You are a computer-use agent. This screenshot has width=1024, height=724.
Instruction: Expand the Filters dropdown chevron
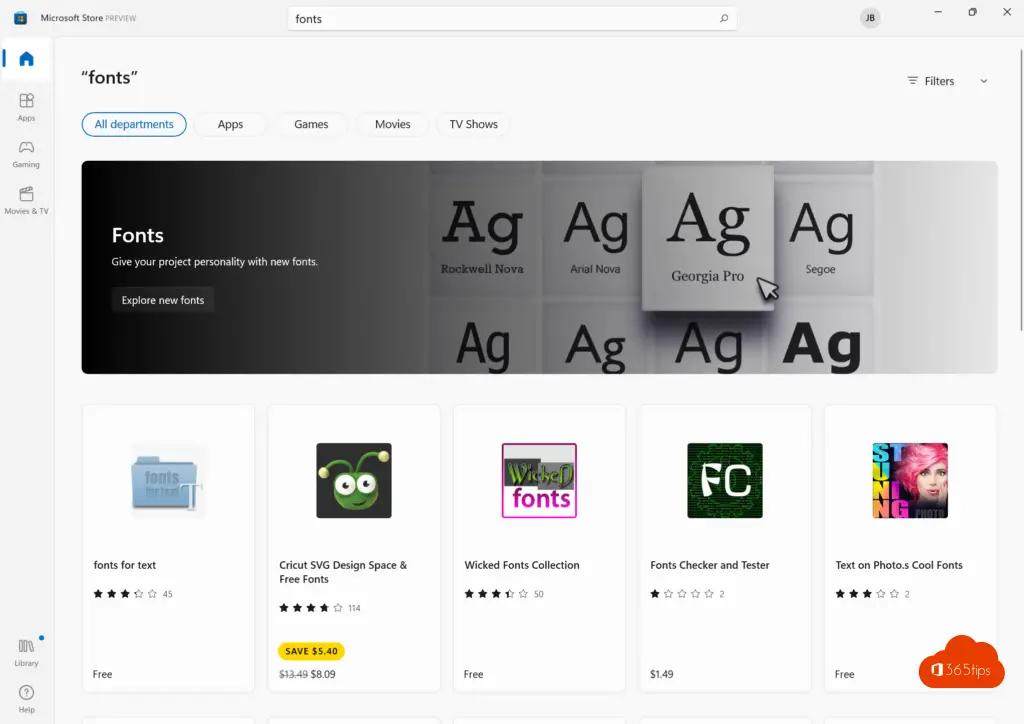pos(983,81)
